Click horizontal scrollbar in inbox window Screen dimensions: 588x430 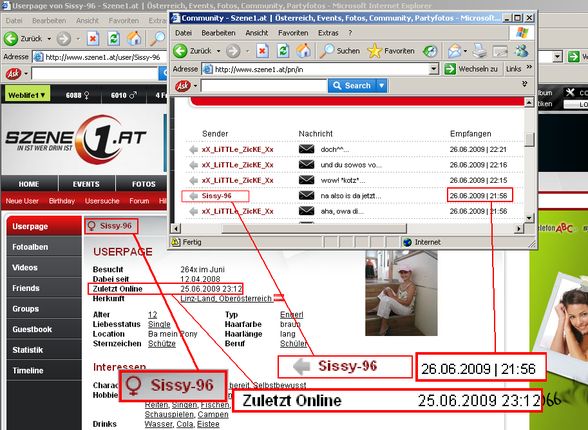[314, 228]
